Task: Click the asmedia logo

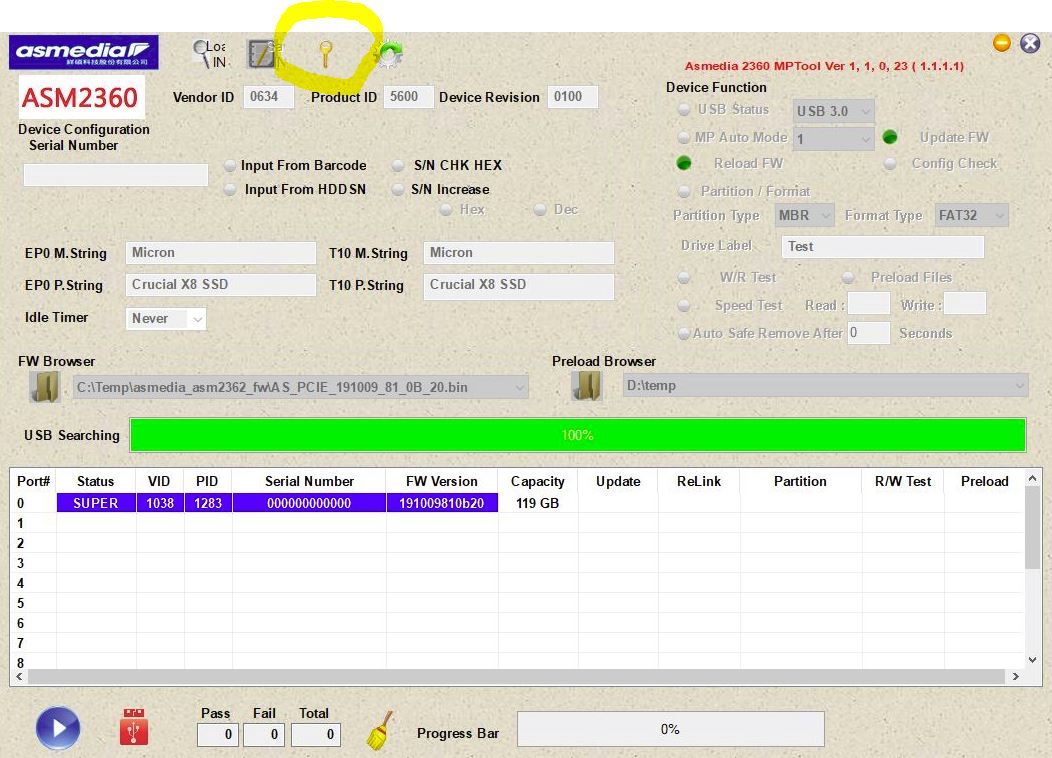Action: point(84,52)
